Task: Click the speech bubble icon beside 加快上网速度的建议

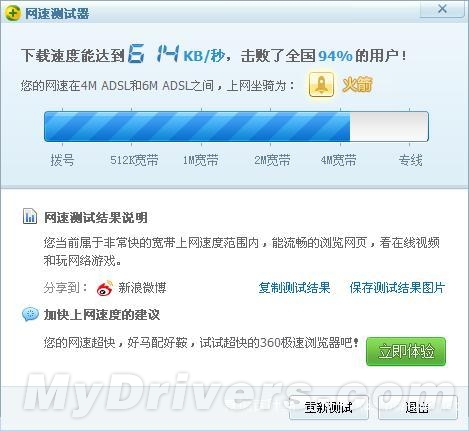Action: (30, 314)
